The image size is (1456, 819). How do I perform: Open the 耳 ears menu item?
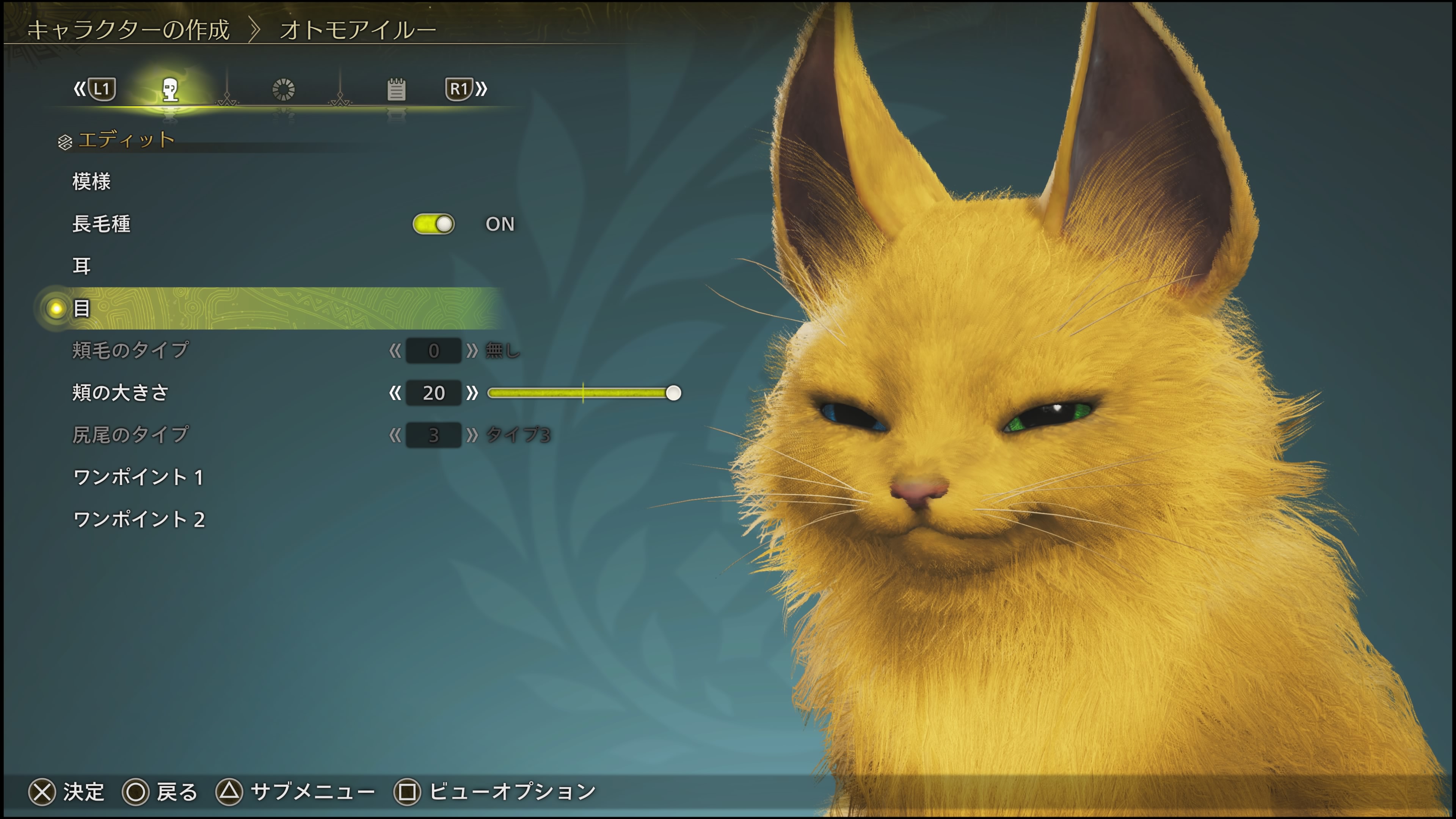click(x=82, y=266)
